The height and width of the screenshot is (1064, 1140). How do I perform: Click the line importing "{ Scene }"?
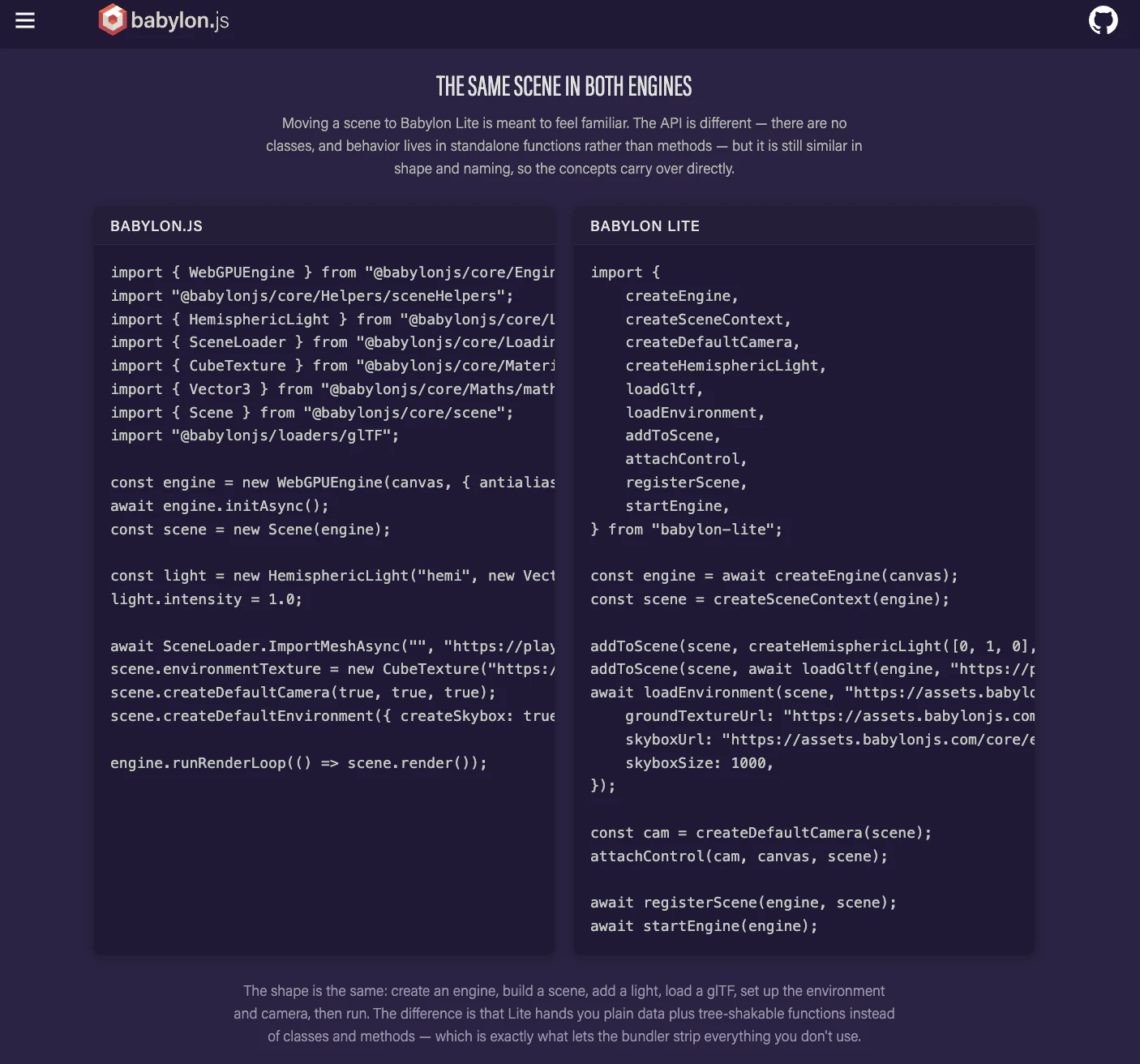tap(312, 413)
